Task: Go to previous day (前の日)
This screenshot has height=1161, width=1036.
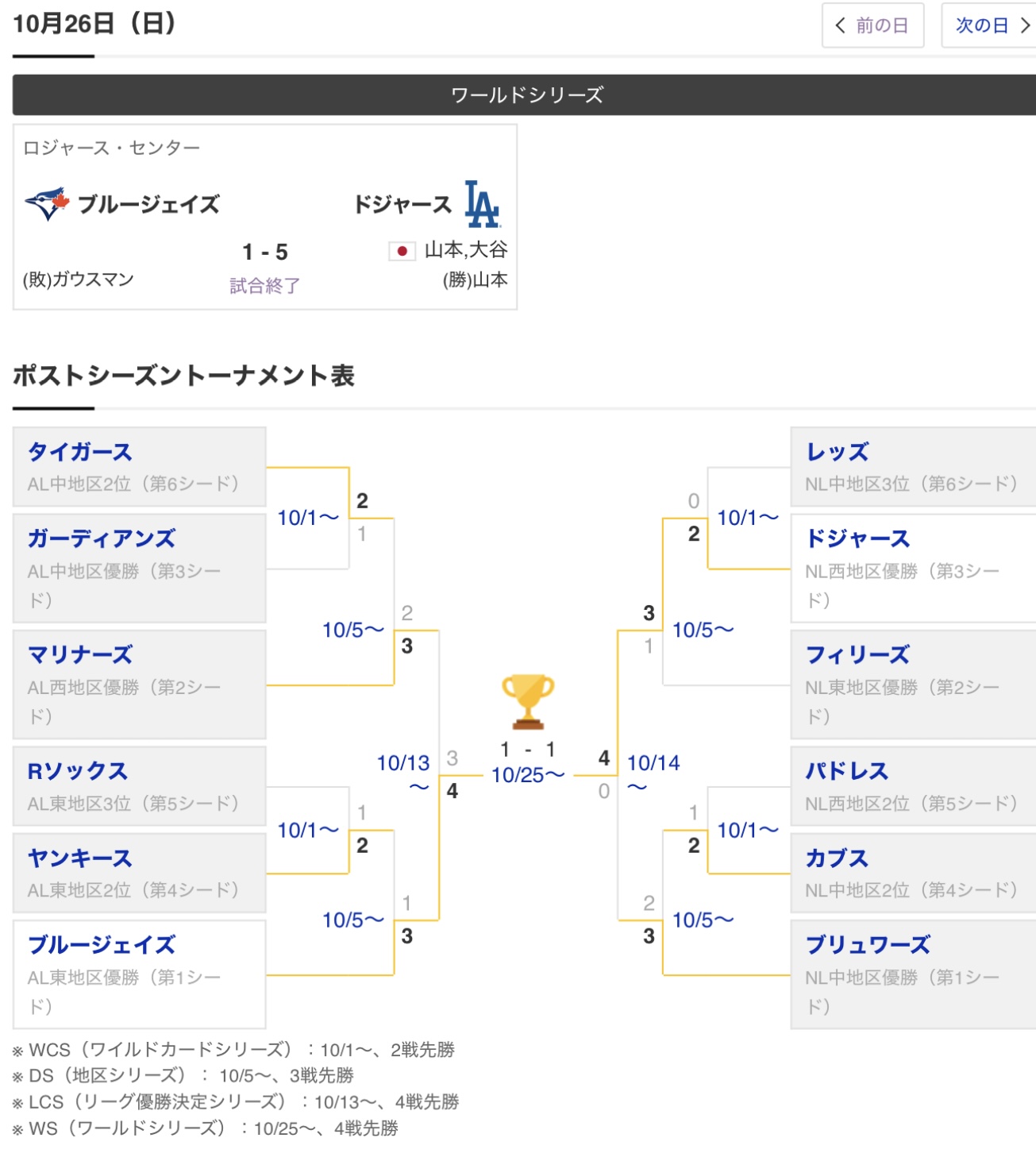Action: (x=872, y=25)
